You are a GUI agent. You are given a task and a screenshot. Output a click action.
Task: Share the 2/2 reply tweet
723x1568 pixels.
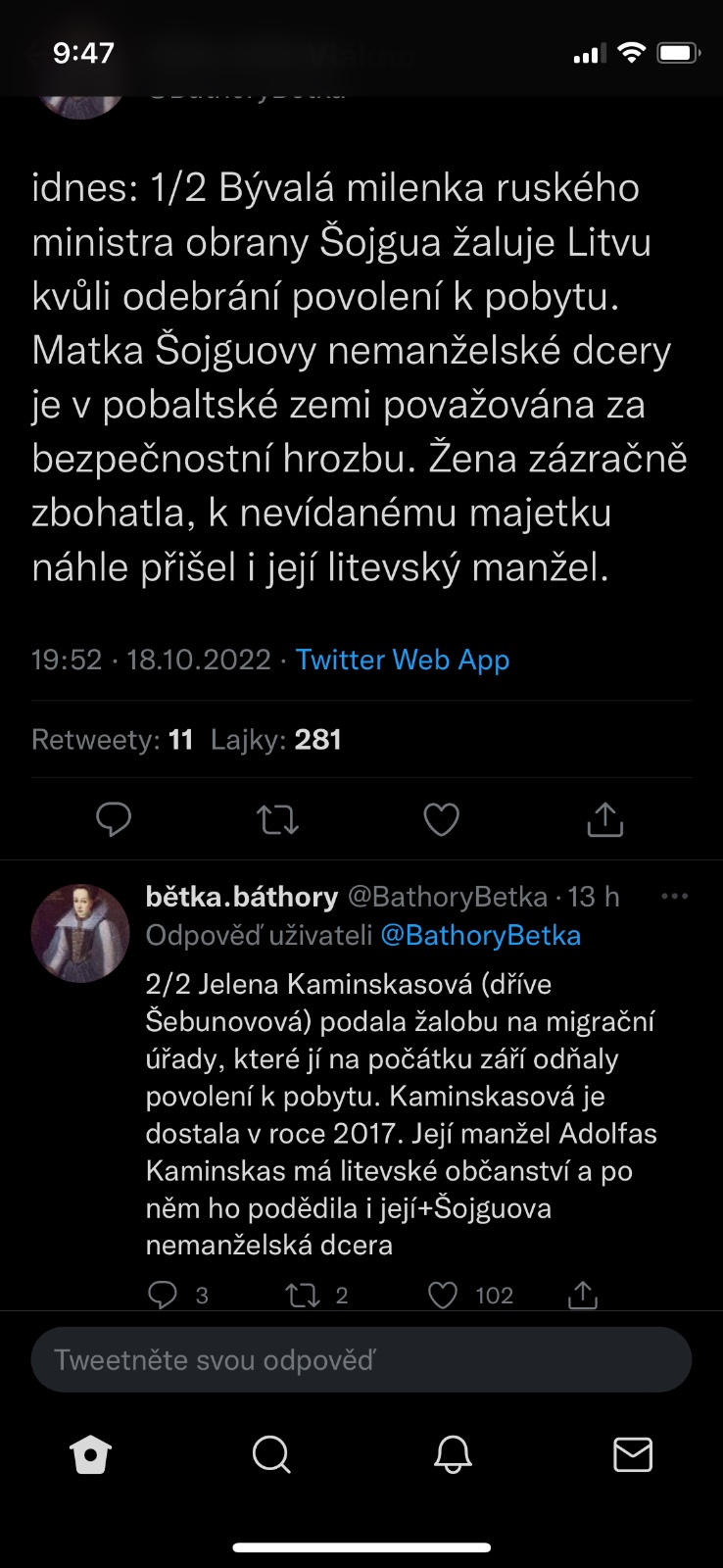tap(583, 1295)
